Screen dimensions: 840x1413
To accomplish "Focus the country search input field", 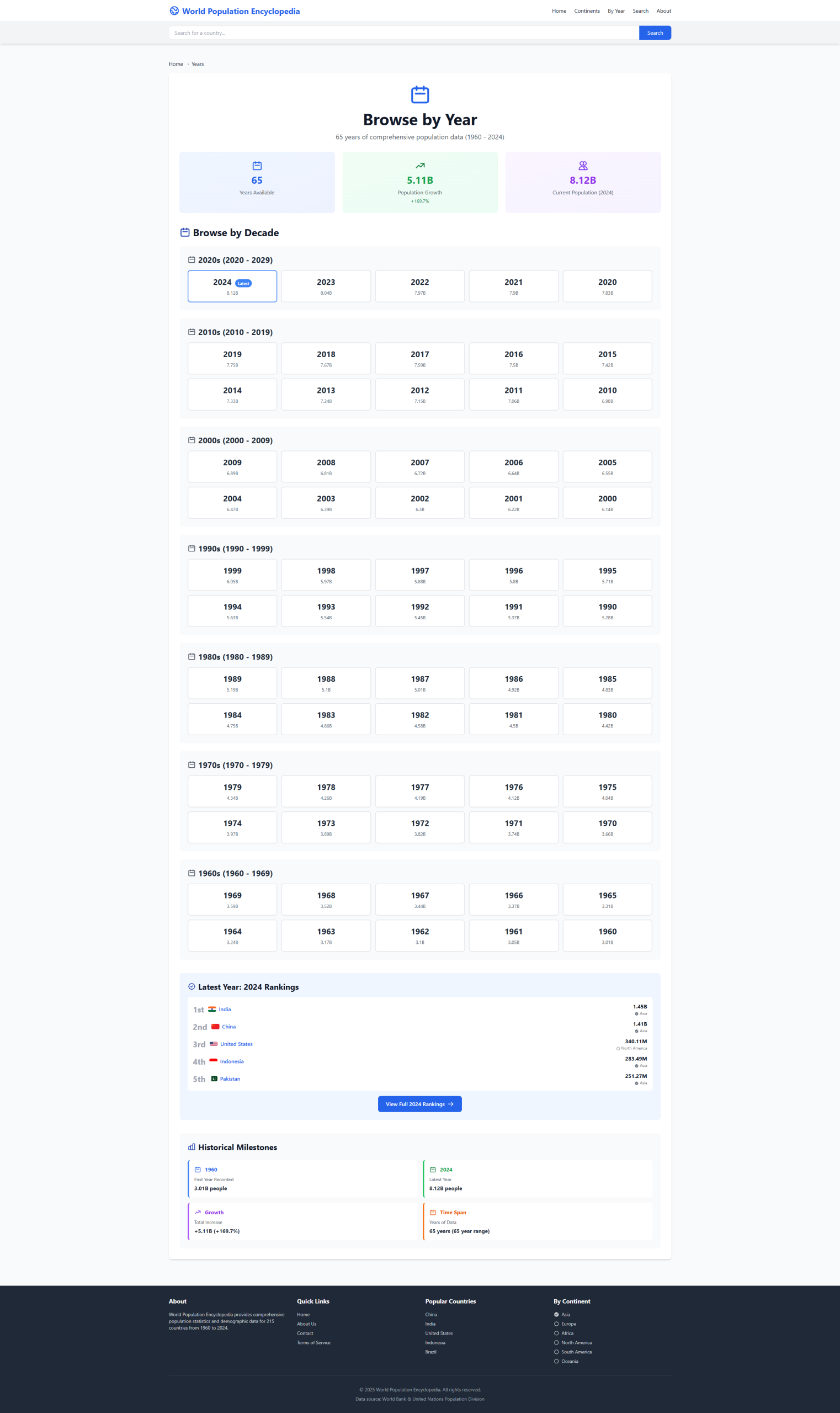I will click(x=403, y=33).
